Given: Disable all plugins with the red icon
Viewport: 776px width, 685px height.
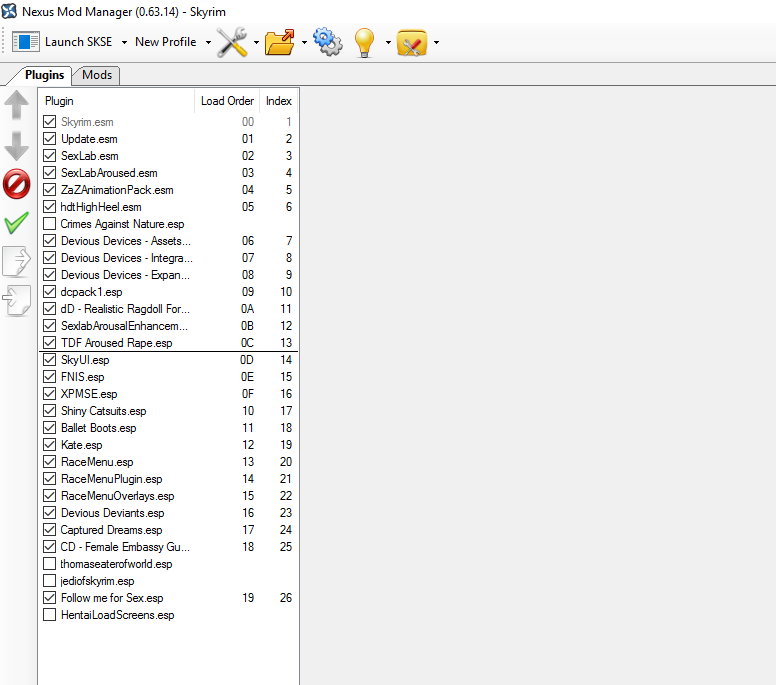Looking at the screenshot, I should point(16,184).
